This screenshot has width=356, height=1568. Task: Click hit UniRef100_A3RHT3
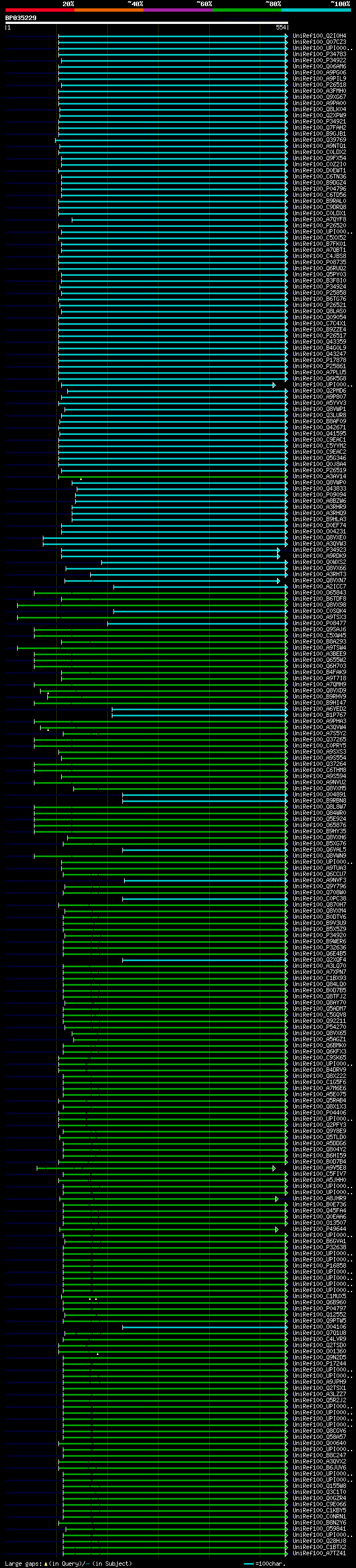tap(319, 575)
